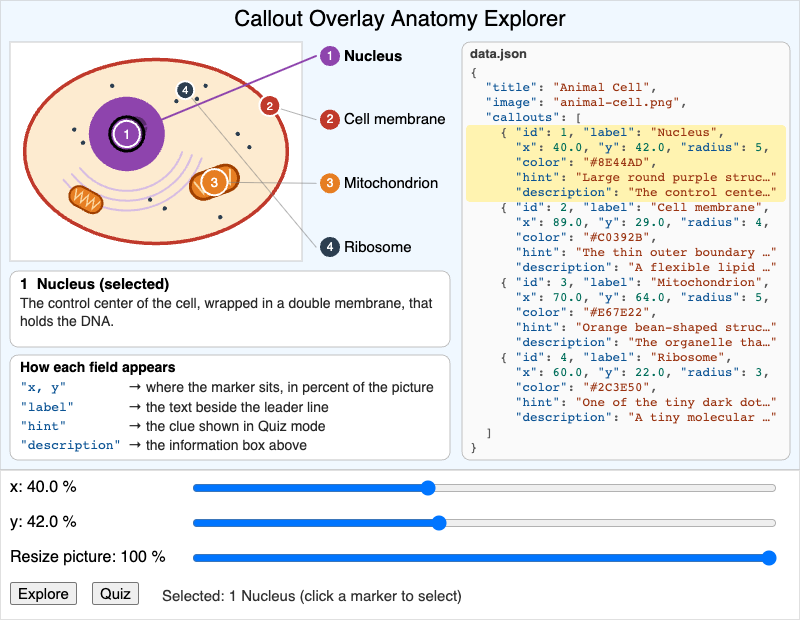800x622 pixels.
Task: Click the "title": "Animal Cell" JSON line
Action: tap(571, 87)
